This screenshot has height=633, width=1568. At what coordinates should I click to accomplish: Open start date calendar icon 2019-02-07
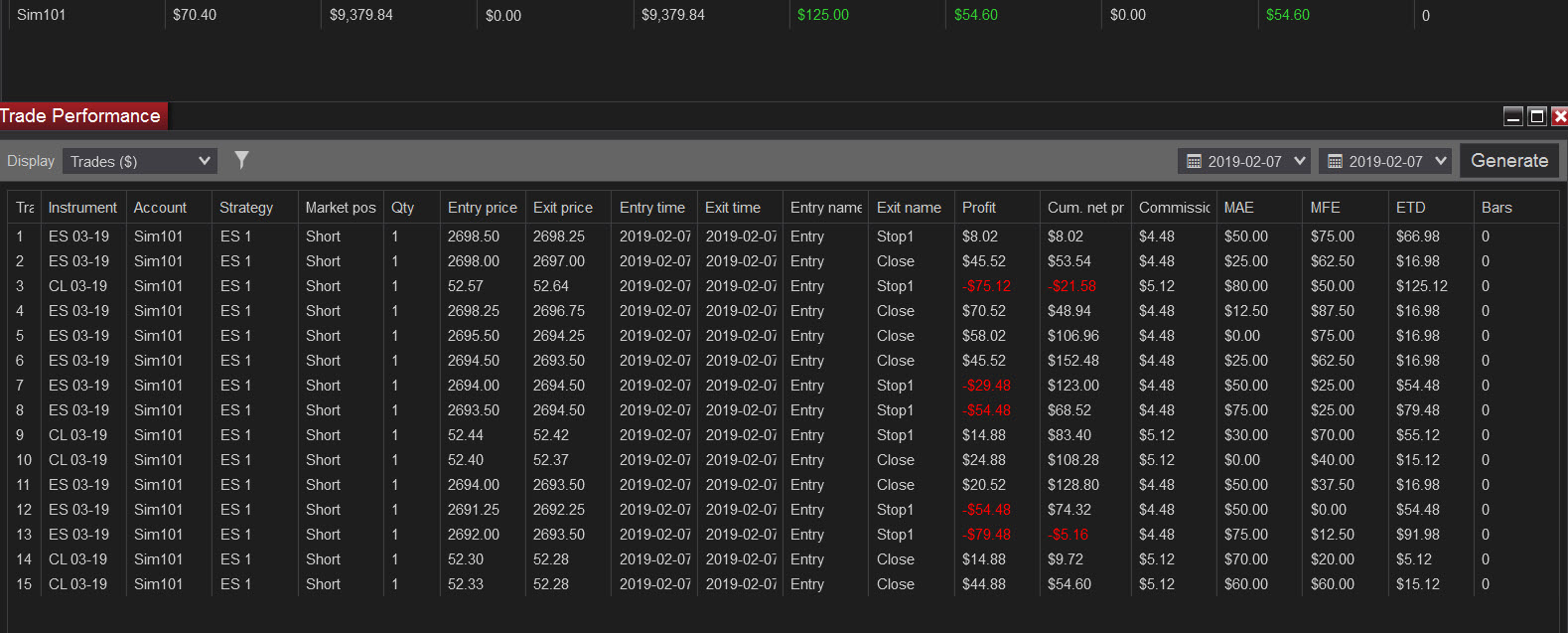tap(1195, 161)
